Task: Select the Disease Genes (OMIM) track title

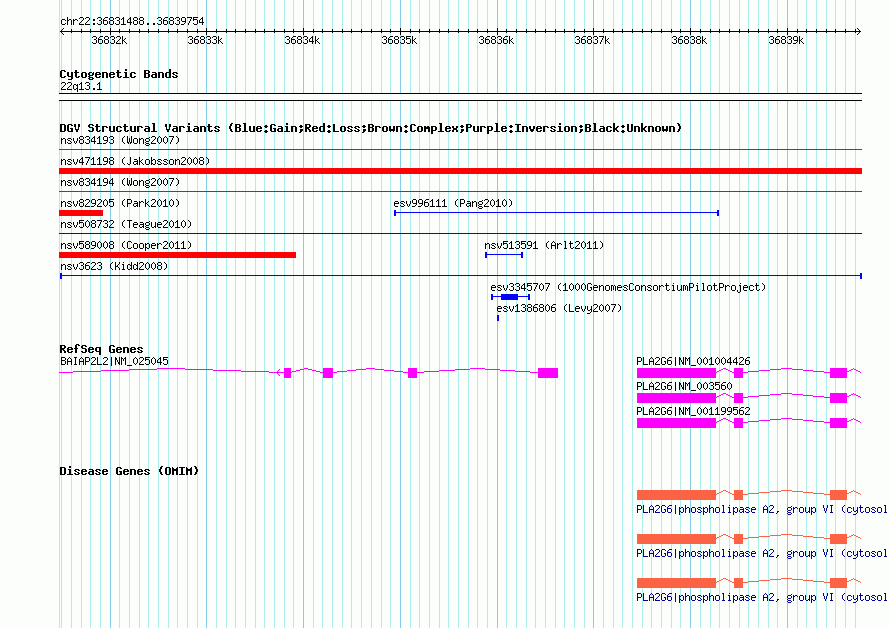Action: [x=129, y=471]
